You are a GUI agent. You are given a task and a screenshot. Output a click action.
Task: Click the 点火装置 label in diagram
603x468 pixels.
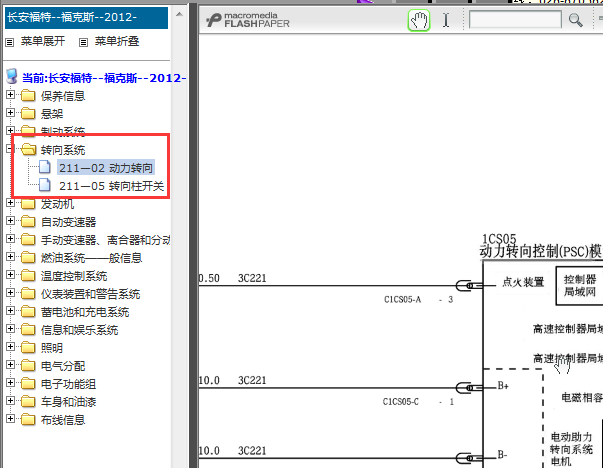523,282
